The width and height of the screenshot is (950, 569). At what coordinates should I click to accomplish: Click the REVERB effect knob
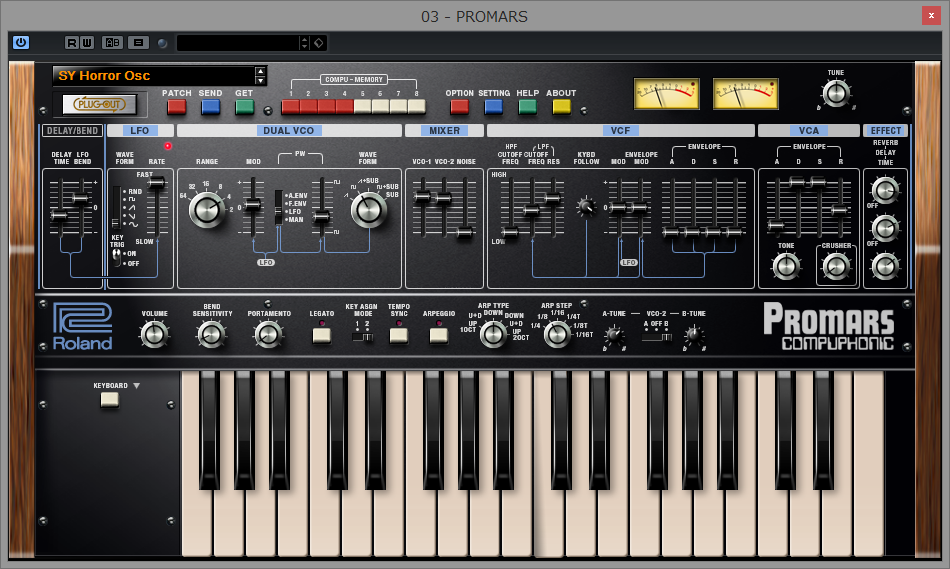coord(885,190)
